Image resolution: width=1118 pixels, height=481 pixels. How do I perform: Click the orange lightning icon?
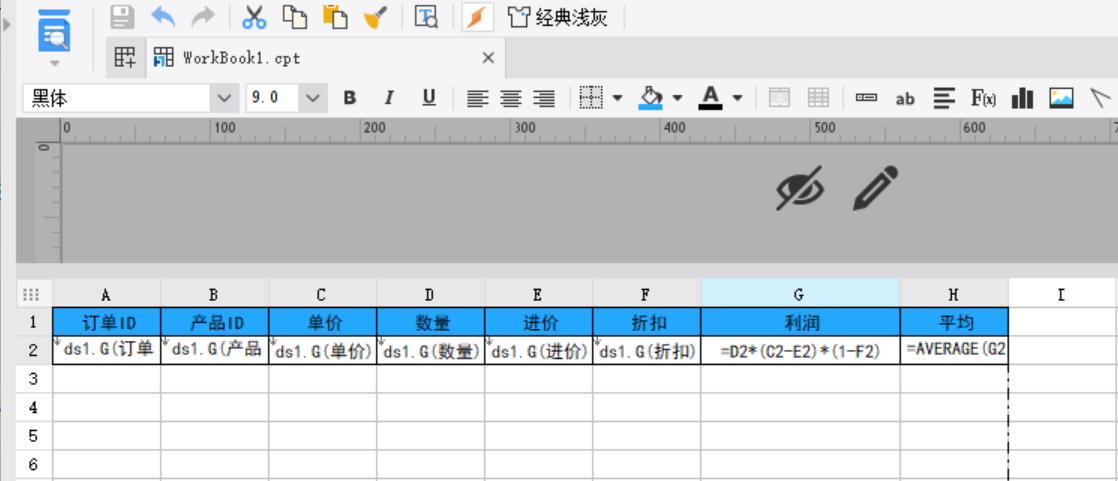coord(478,17)
